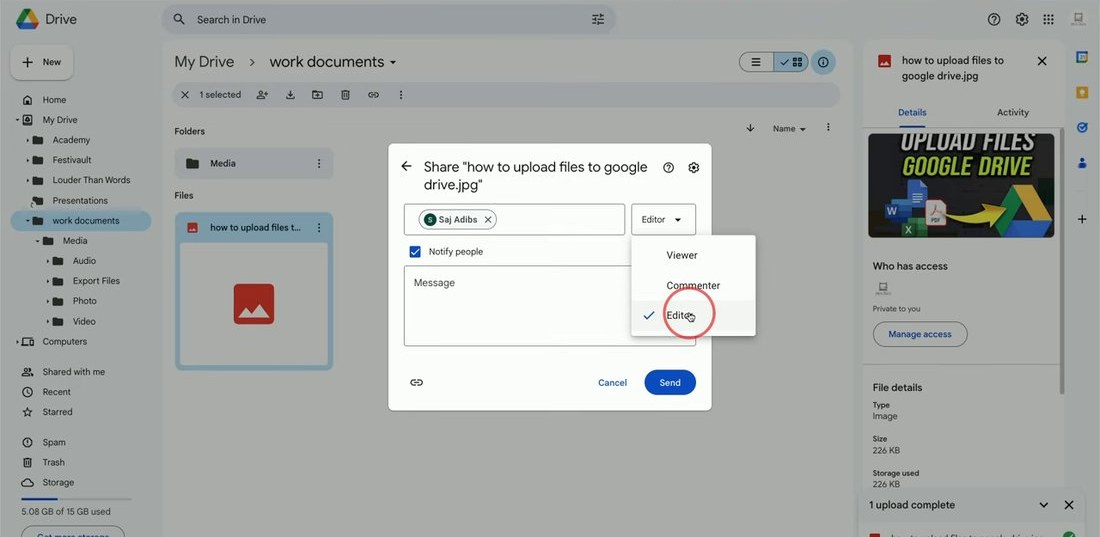The height and width of the screenshot is (537, 1100).
Task: Expand the Academy folder arrow
Action: click(x=27, y=140)
